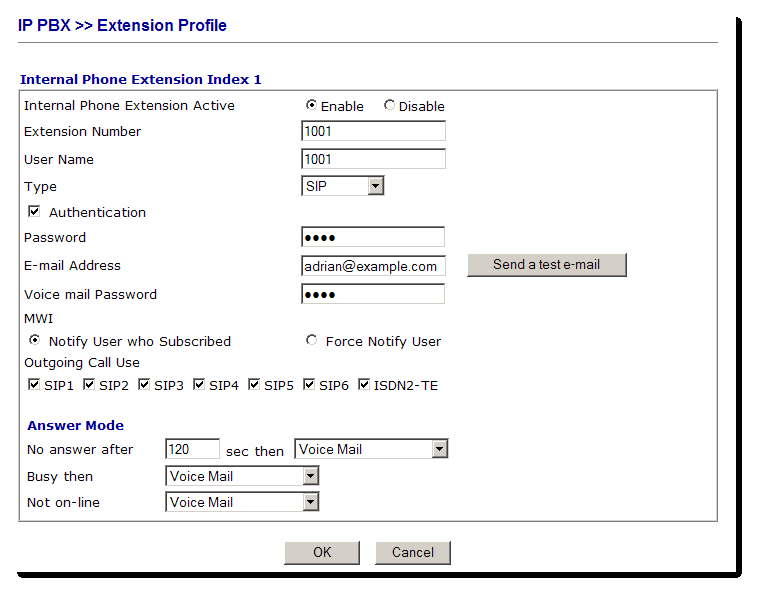The image size is (759, 595).
Task: Uncheck the SIP2 outgoing call checkbox
Action: coord(89,384)
